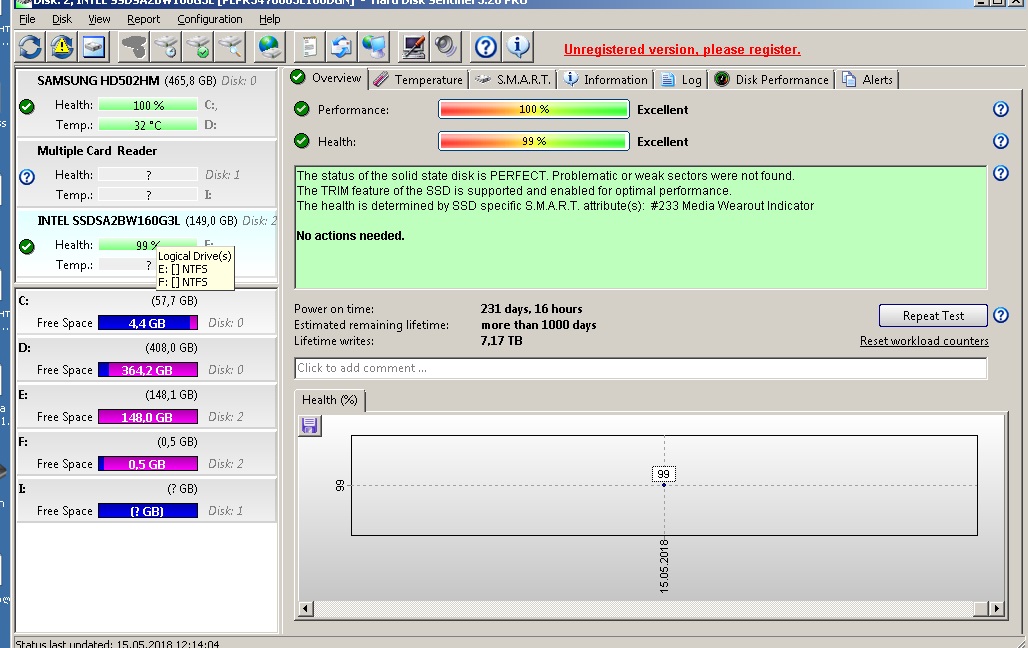This screenshot has height=648, width=1028.
Task: Switch to the Temperature tab
Action: tap(419, 80)
